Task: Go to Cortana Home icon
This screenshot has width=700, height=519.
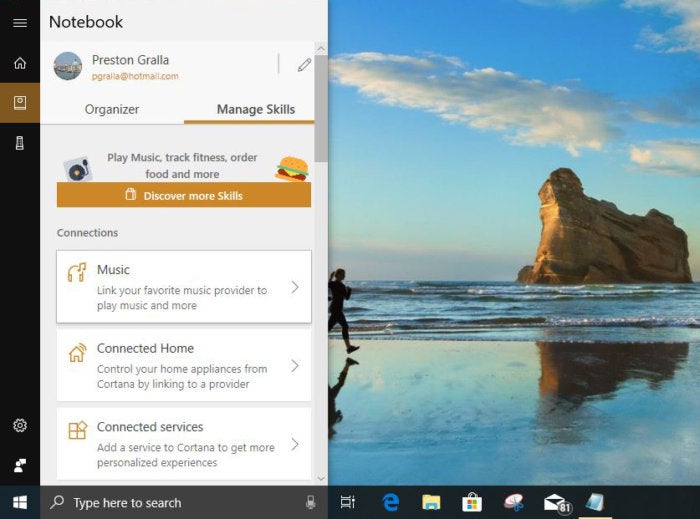Action: coord(20,63)
